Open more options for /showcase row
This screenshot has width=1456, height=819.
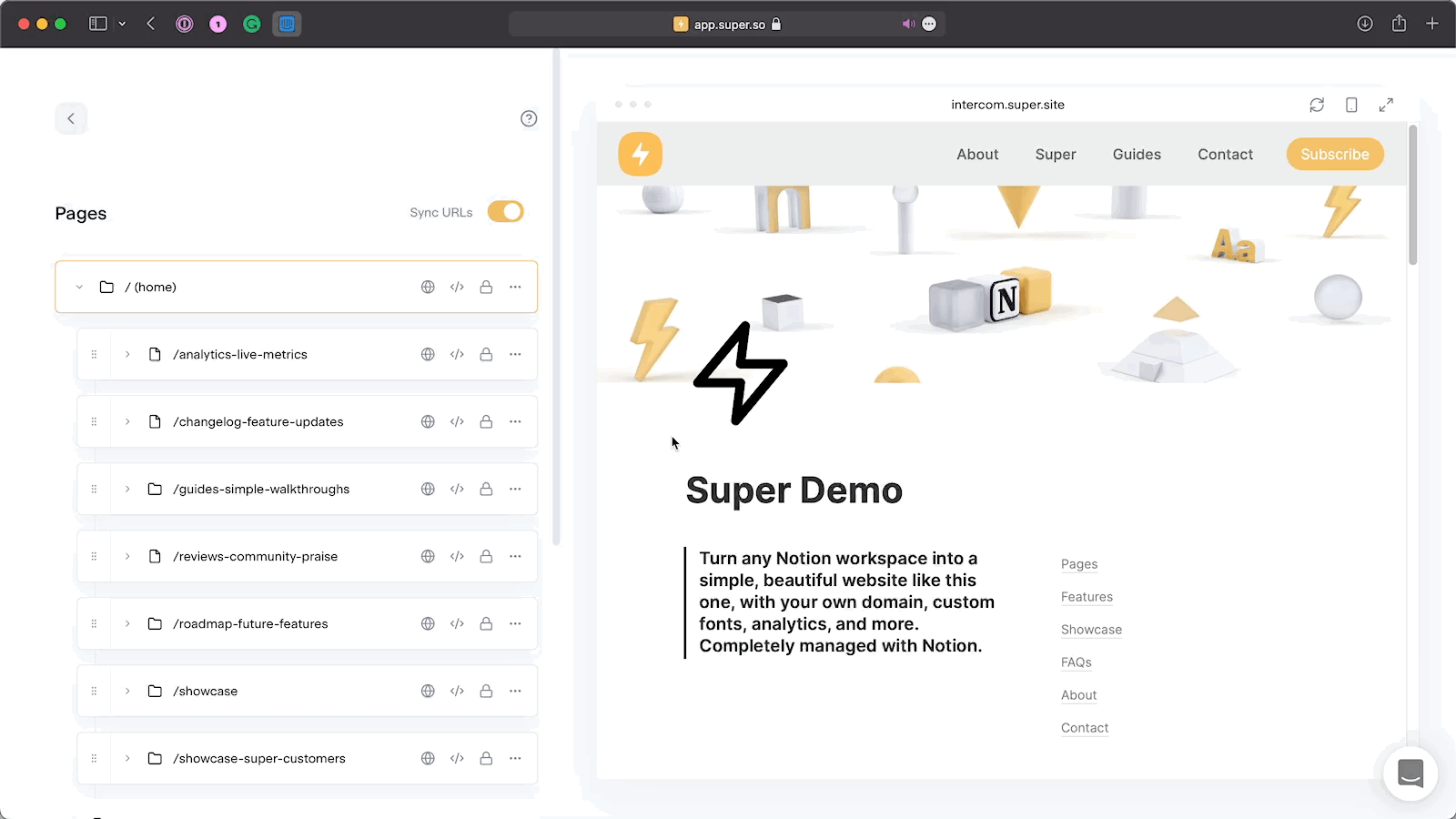click(515, 691)
